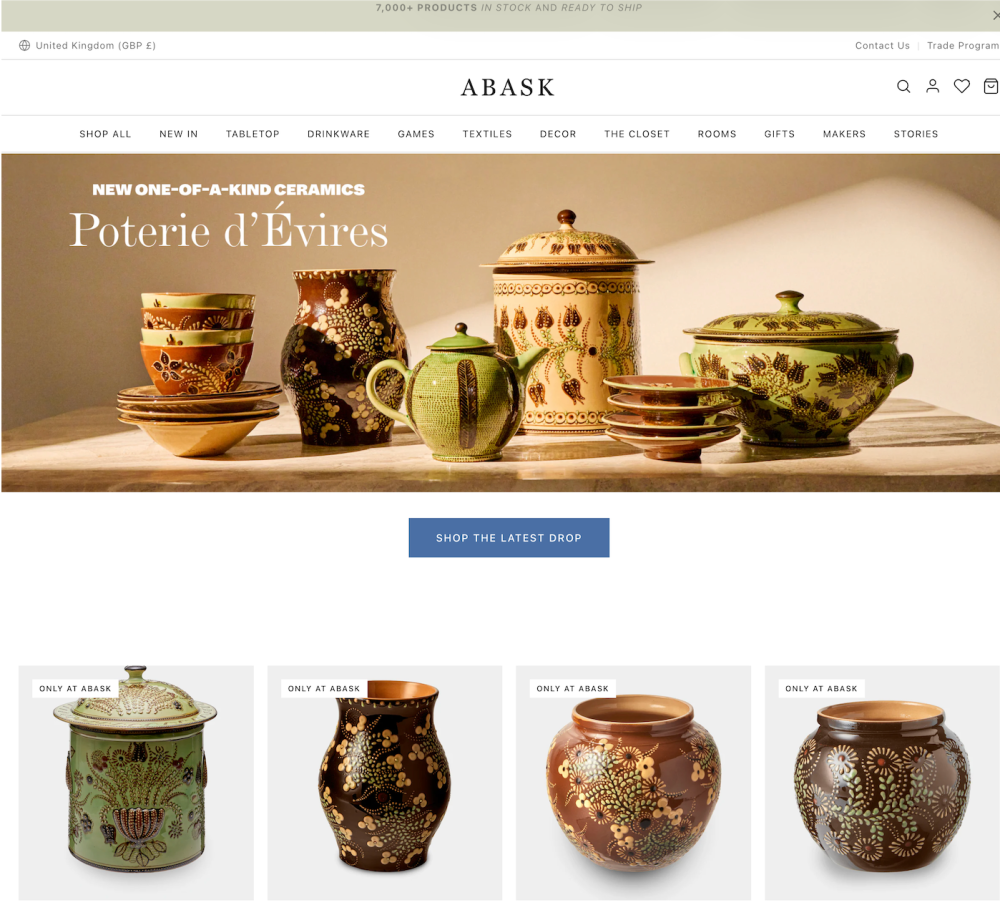Click the Poterie d'Évires hero banner
Viewport: 1000px width, 910px height.
pos(501,323)
